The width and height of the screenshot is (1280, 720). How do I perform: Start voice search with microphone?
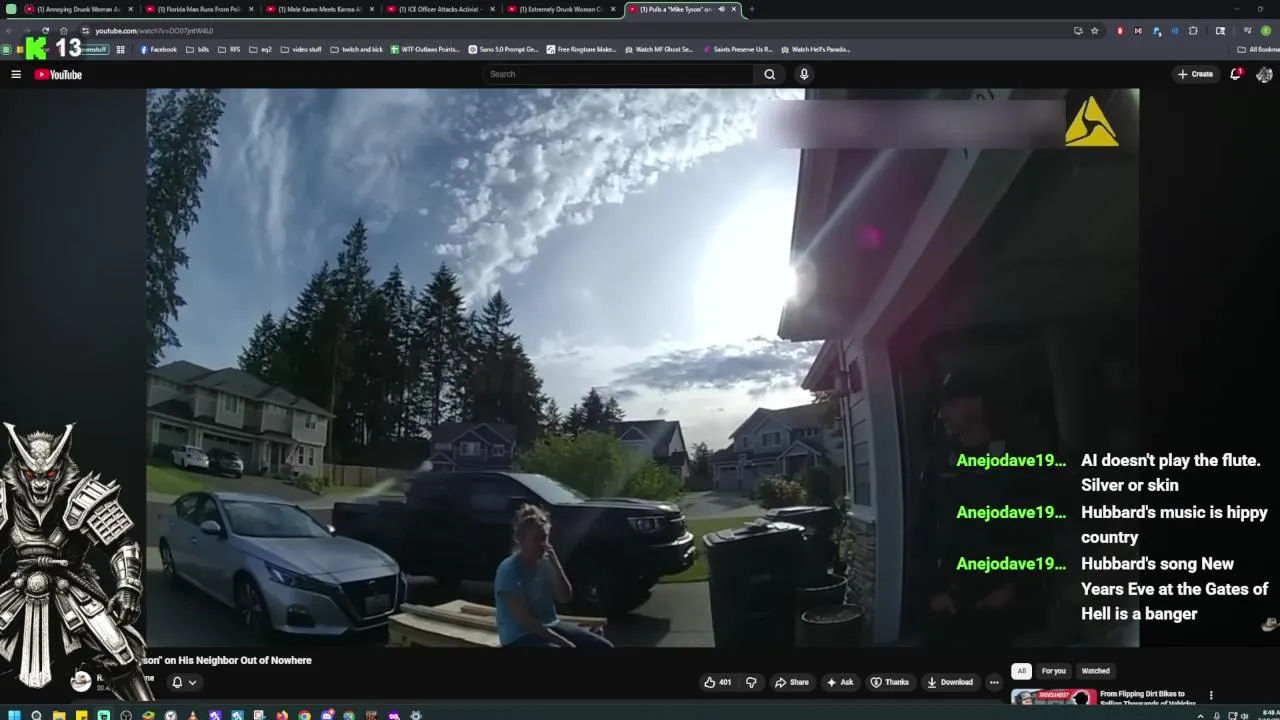[803, 74]
